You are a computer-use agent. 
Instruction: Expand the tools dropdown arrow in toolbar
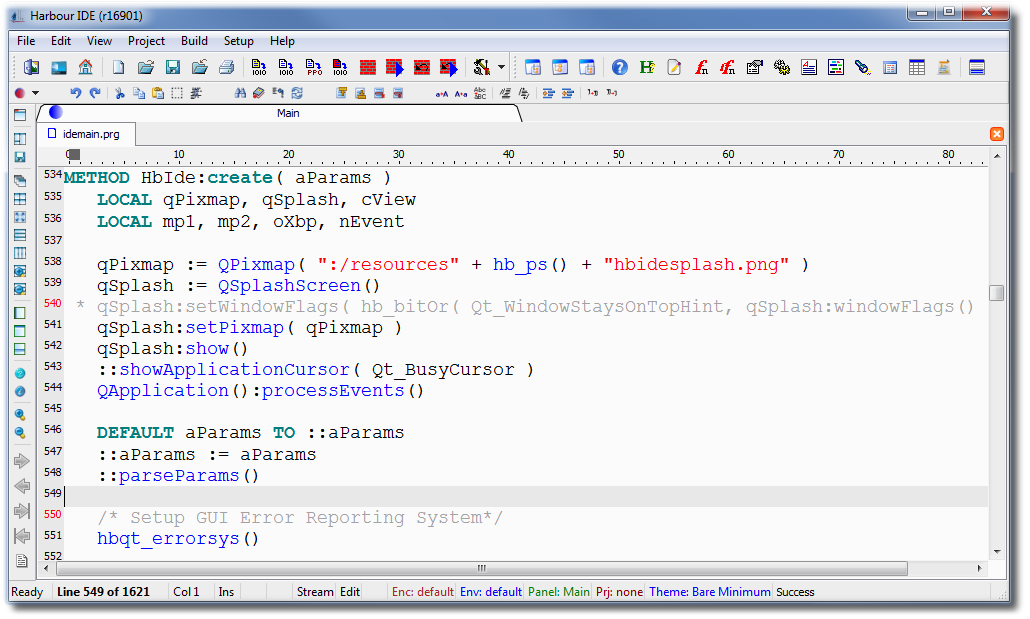coord(501,67)
